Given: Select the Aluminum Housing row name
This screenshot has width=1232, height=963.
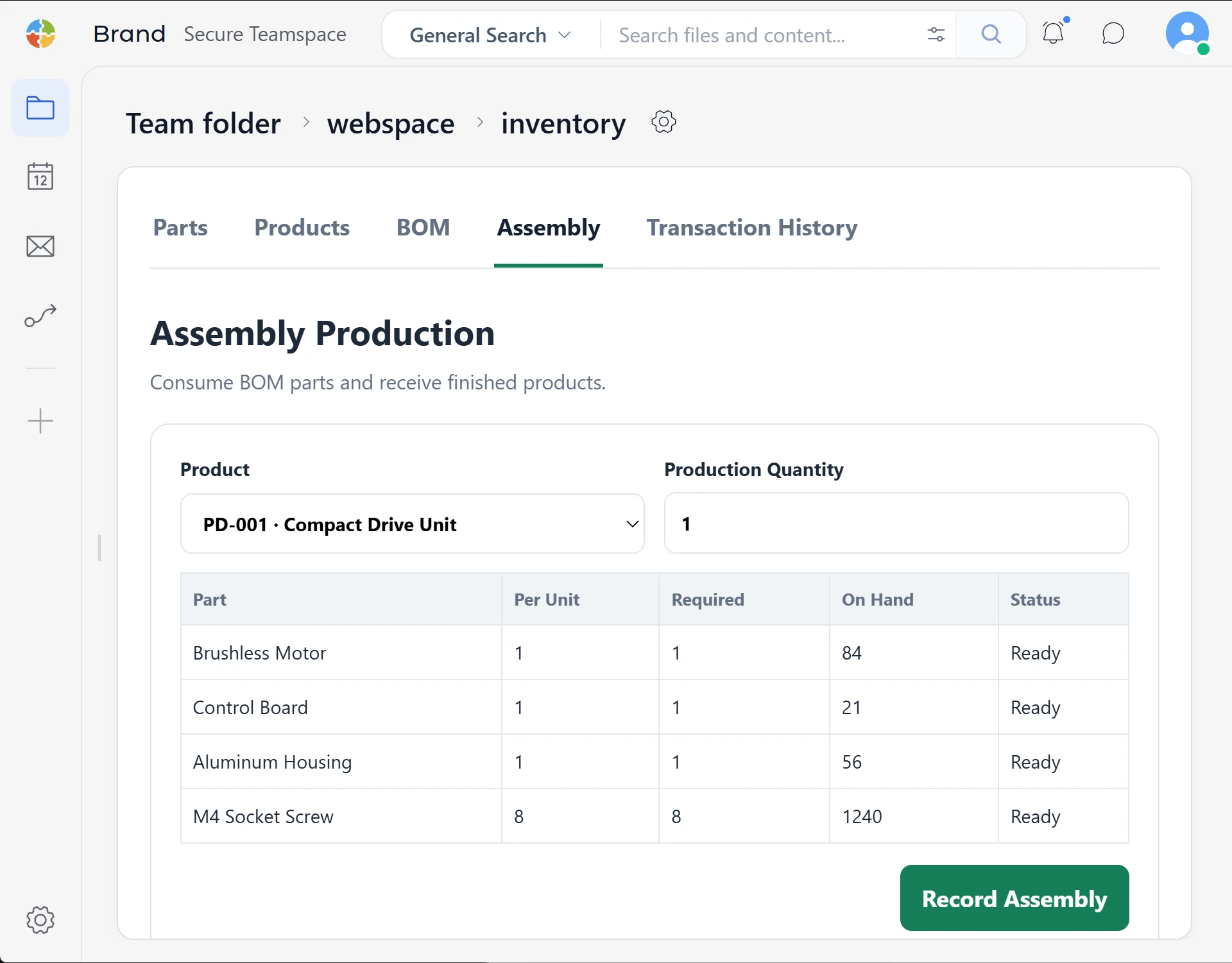Looking at the screenshot, I should (x=272, y=762).
